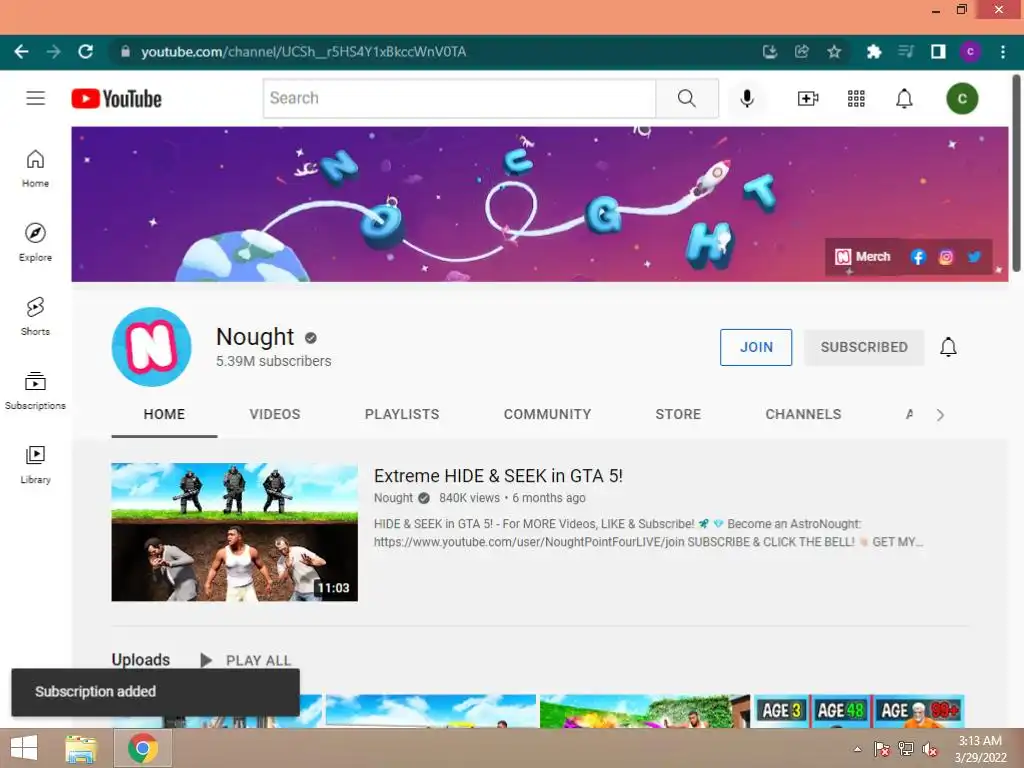The image size is (1024, 768).
Task: Switch to the CHANNELS tab
Action: [803, 414]
